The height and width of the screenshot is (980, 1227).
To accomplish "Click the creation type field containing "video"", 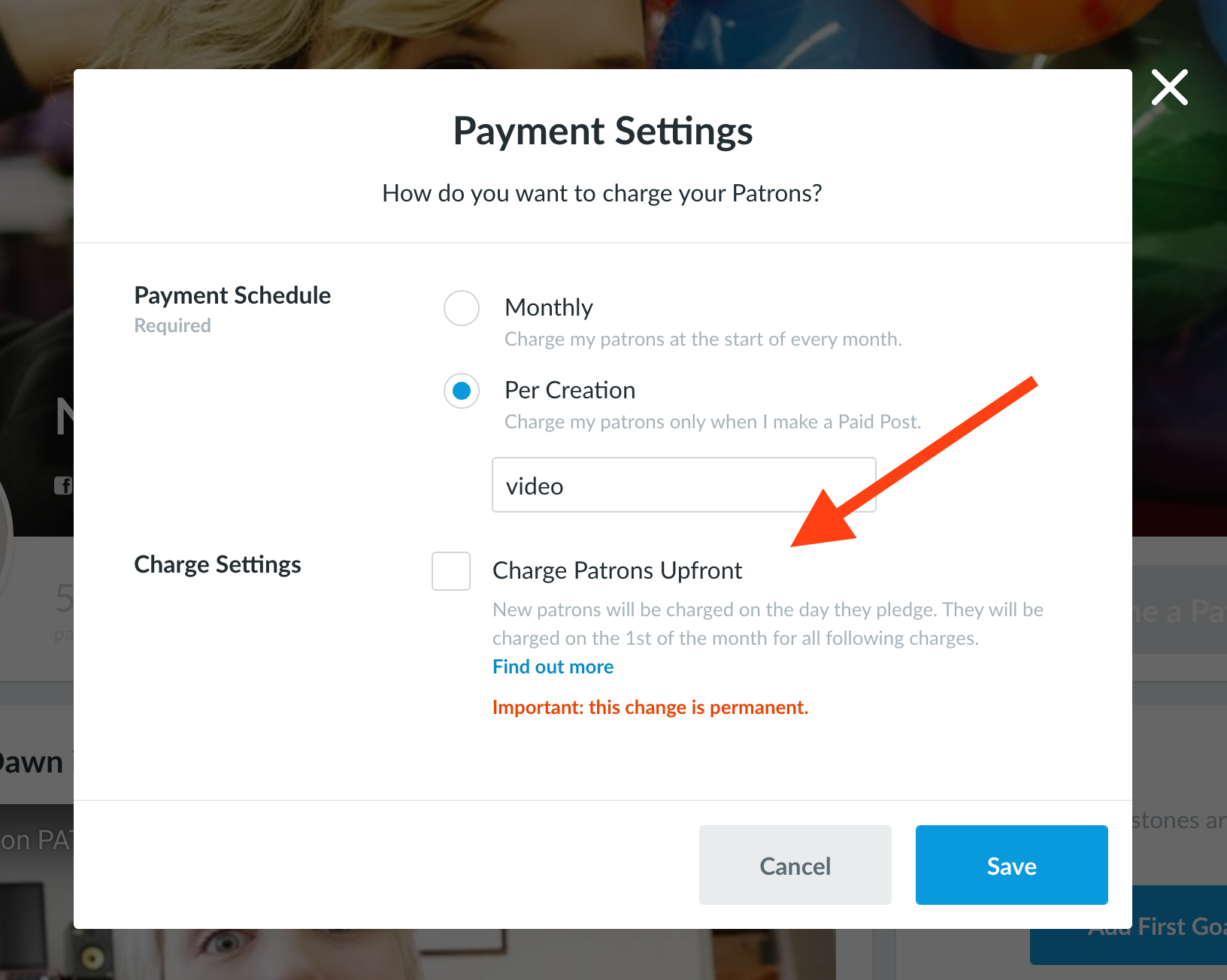I will [x=683, y=485].
